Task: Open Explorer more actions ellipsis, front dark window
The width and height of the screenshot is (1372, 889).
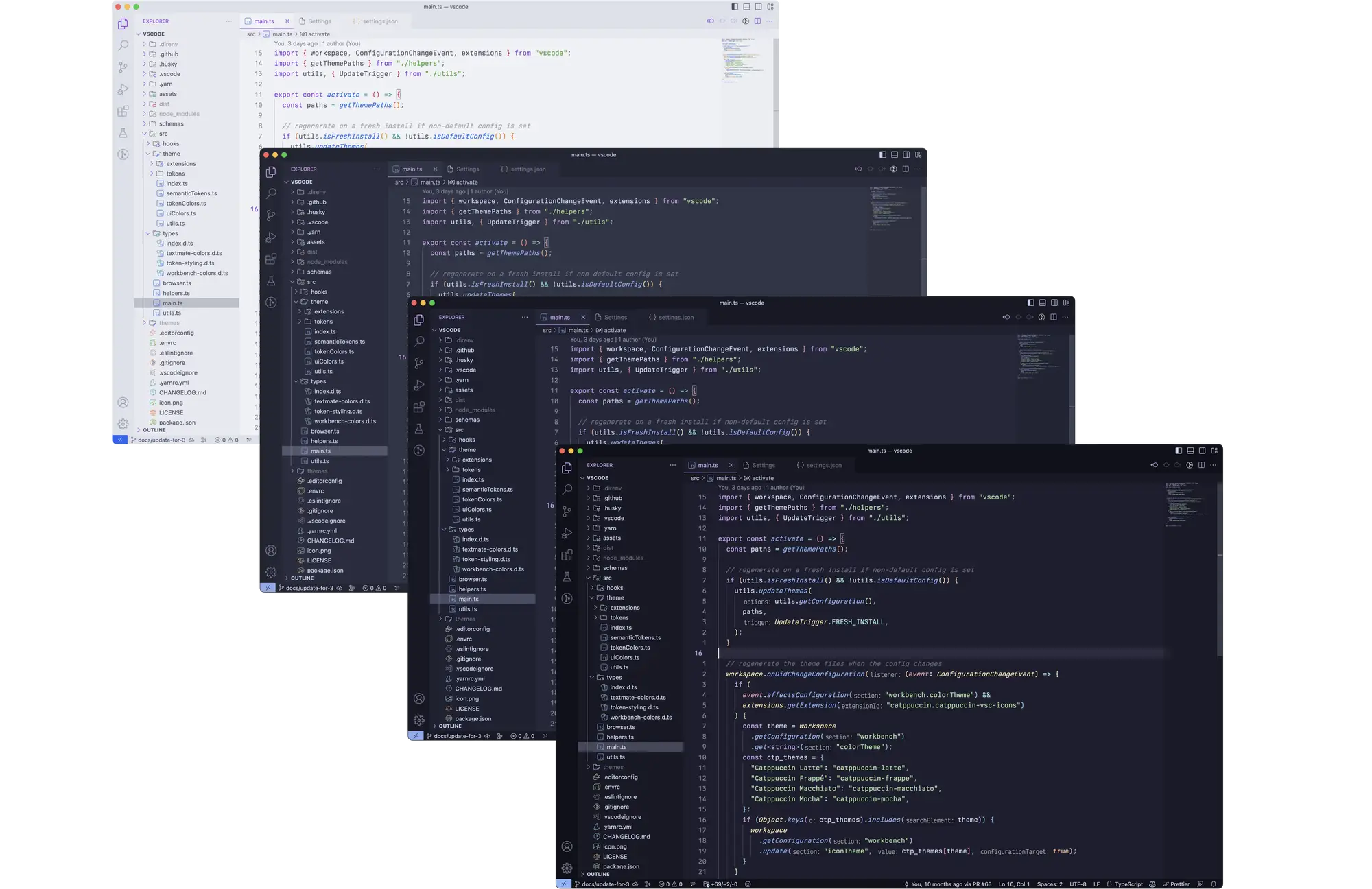Action: pyautogui.click(x=672, y=465)
